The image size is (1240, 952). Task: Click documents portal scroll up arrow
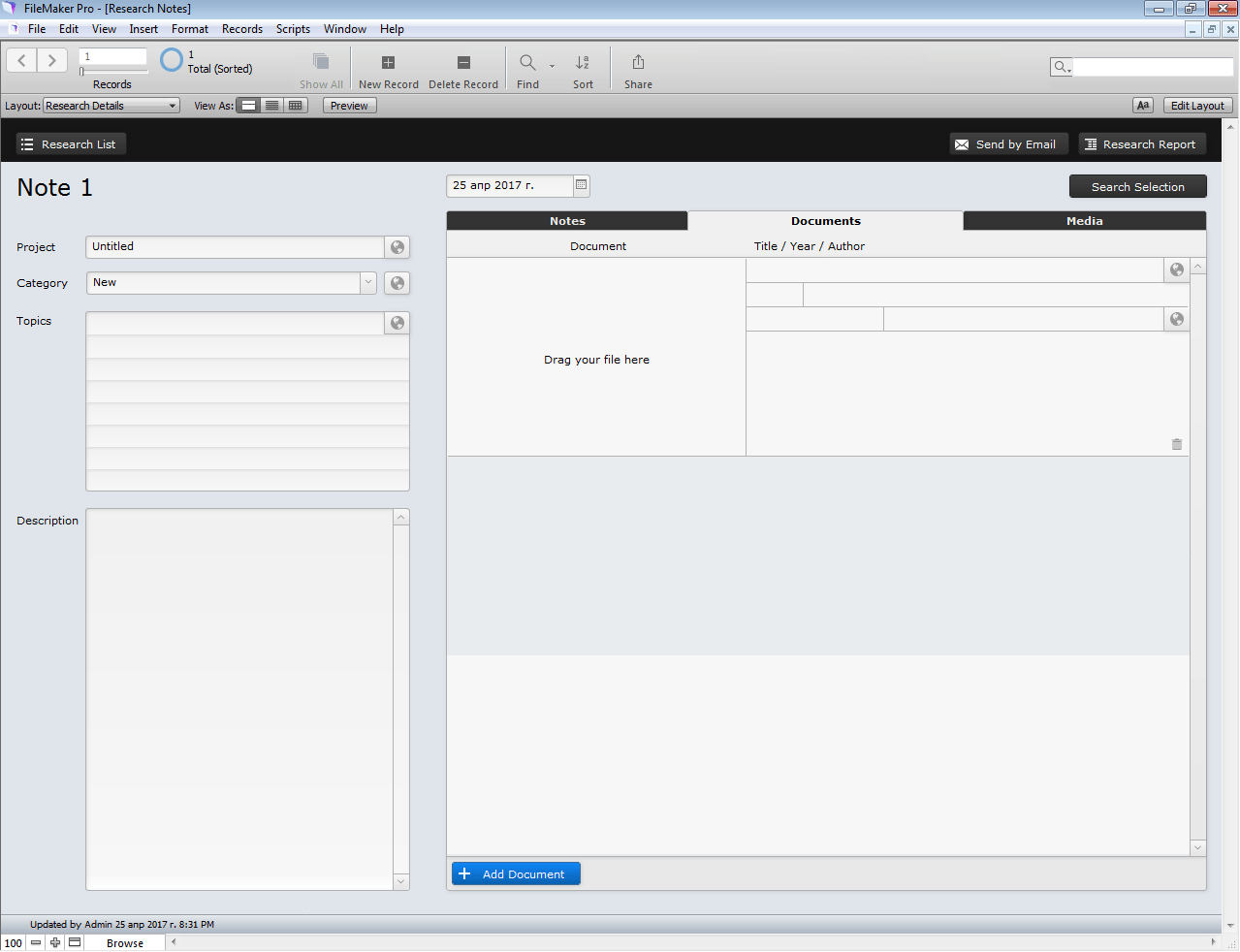click(x=1198, y=267)
